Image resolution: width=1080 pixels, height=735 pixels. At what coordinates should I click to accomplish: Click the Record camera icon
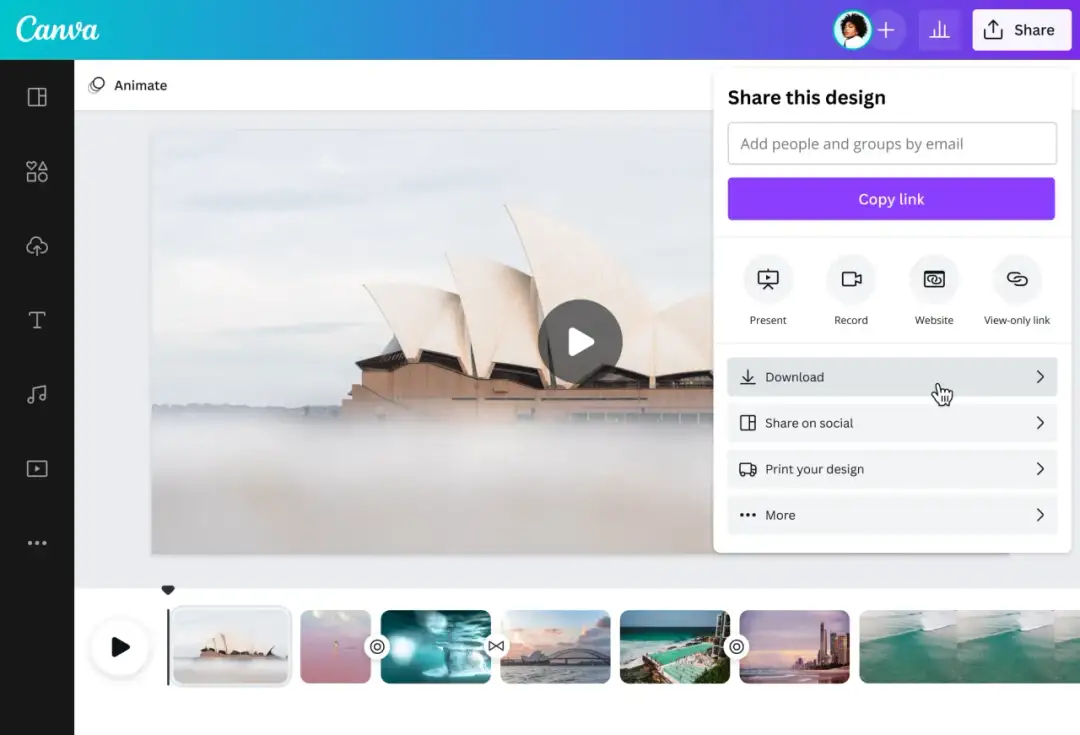pos(851,280)
